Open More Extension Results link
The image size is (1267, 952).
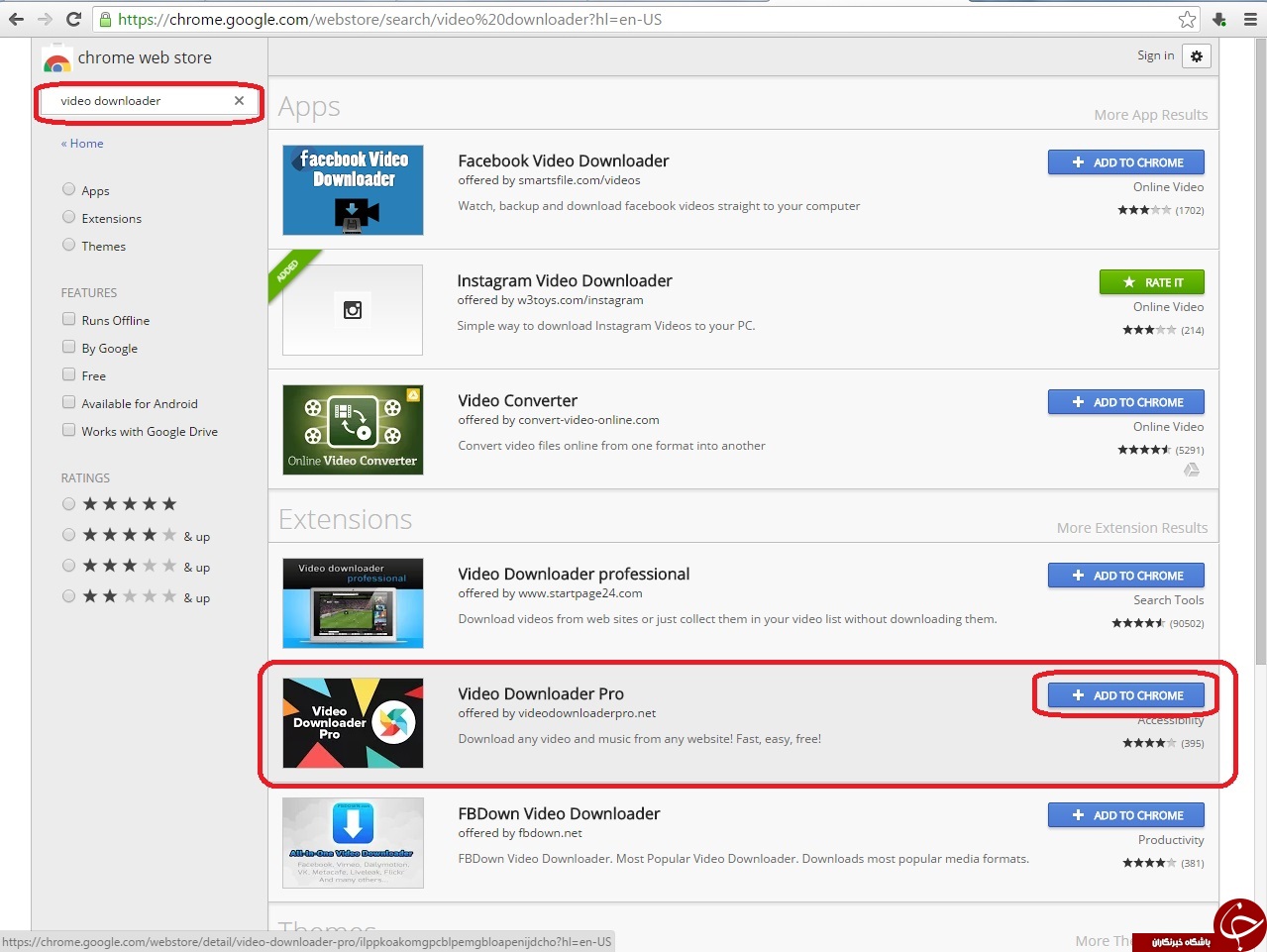pyautogui.click(x=1132, y=528)
